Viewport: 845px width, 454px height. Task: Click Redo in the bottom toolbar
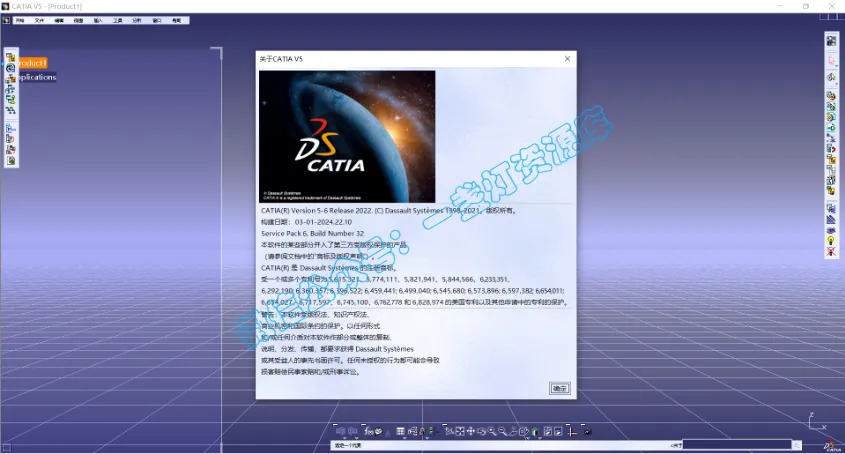tap(352, 431)
